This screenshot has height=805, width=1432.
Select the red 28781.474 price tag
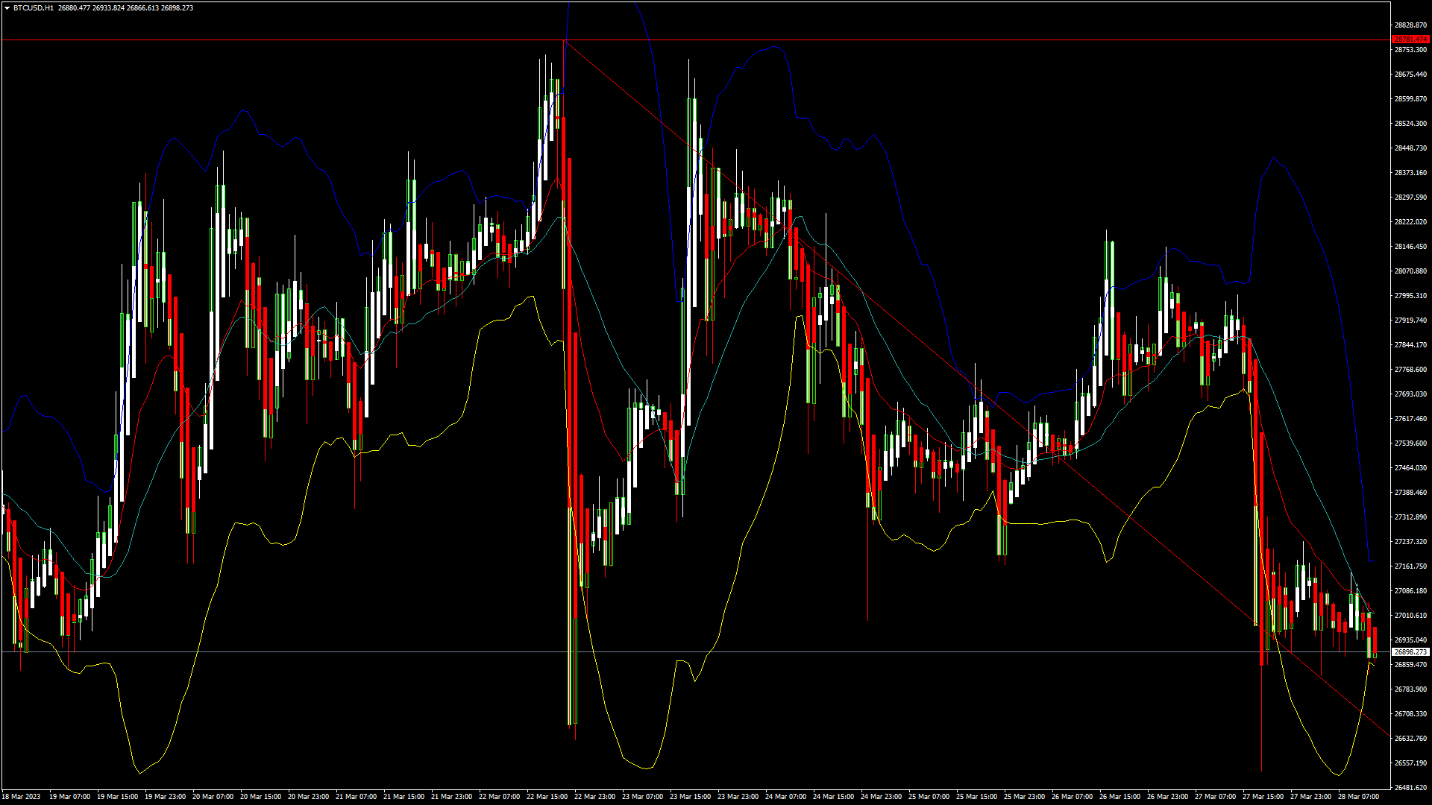coord(1409,39)
